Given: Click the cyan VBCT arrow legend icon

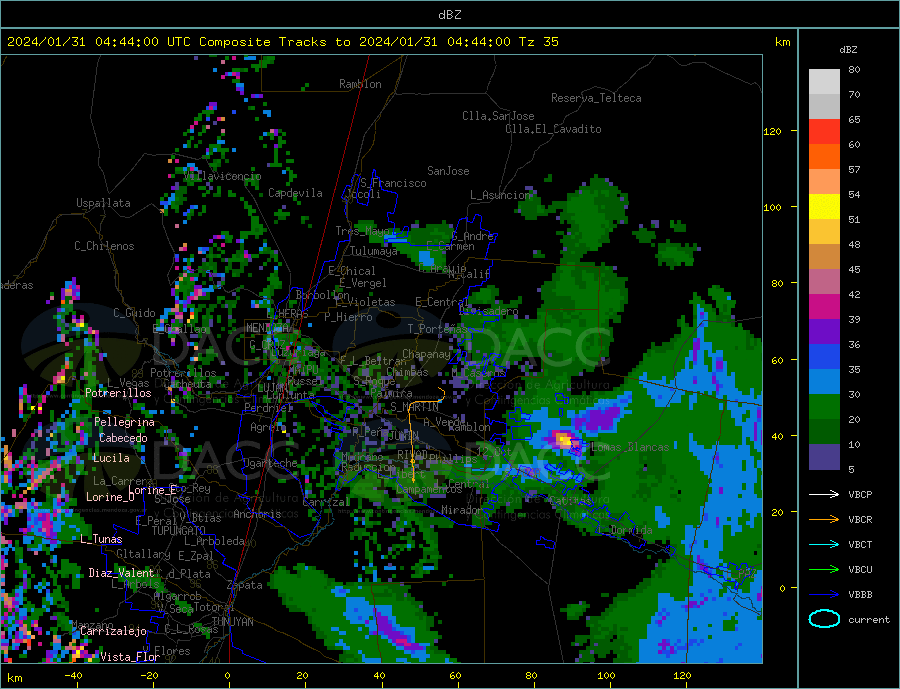Looking at the screenshot, I should click(x=824, y=544).
